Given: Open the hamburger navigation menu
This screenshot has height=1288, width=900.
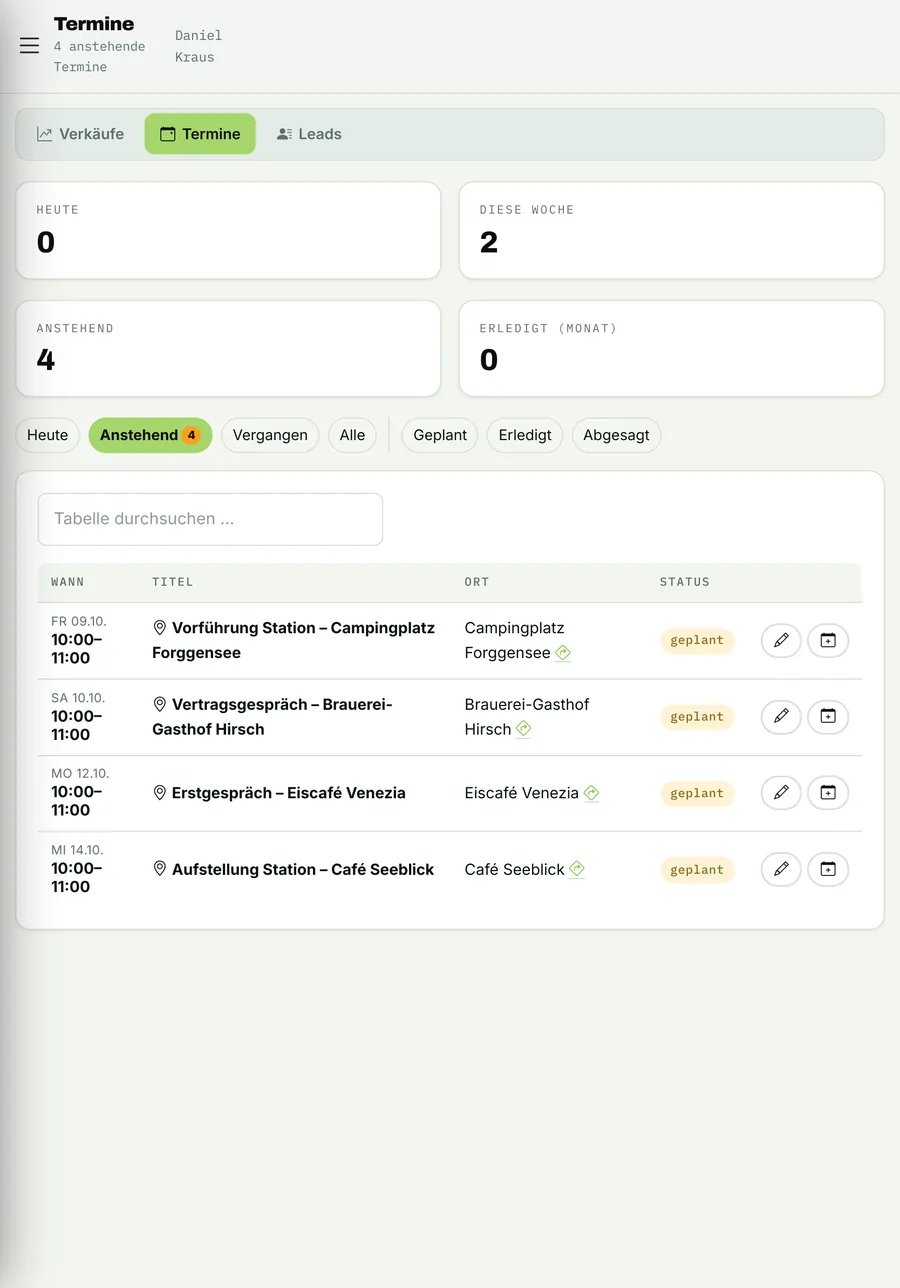Looking at the screenshot, I should 29,46.
